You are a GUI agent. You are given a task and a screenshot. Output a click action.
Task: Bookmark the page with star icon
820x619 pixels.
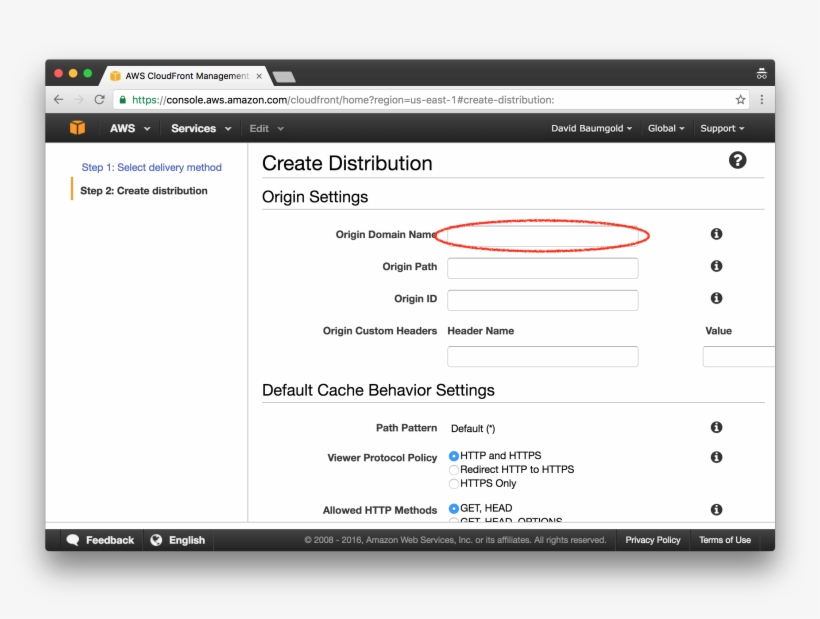coord(741,99)
